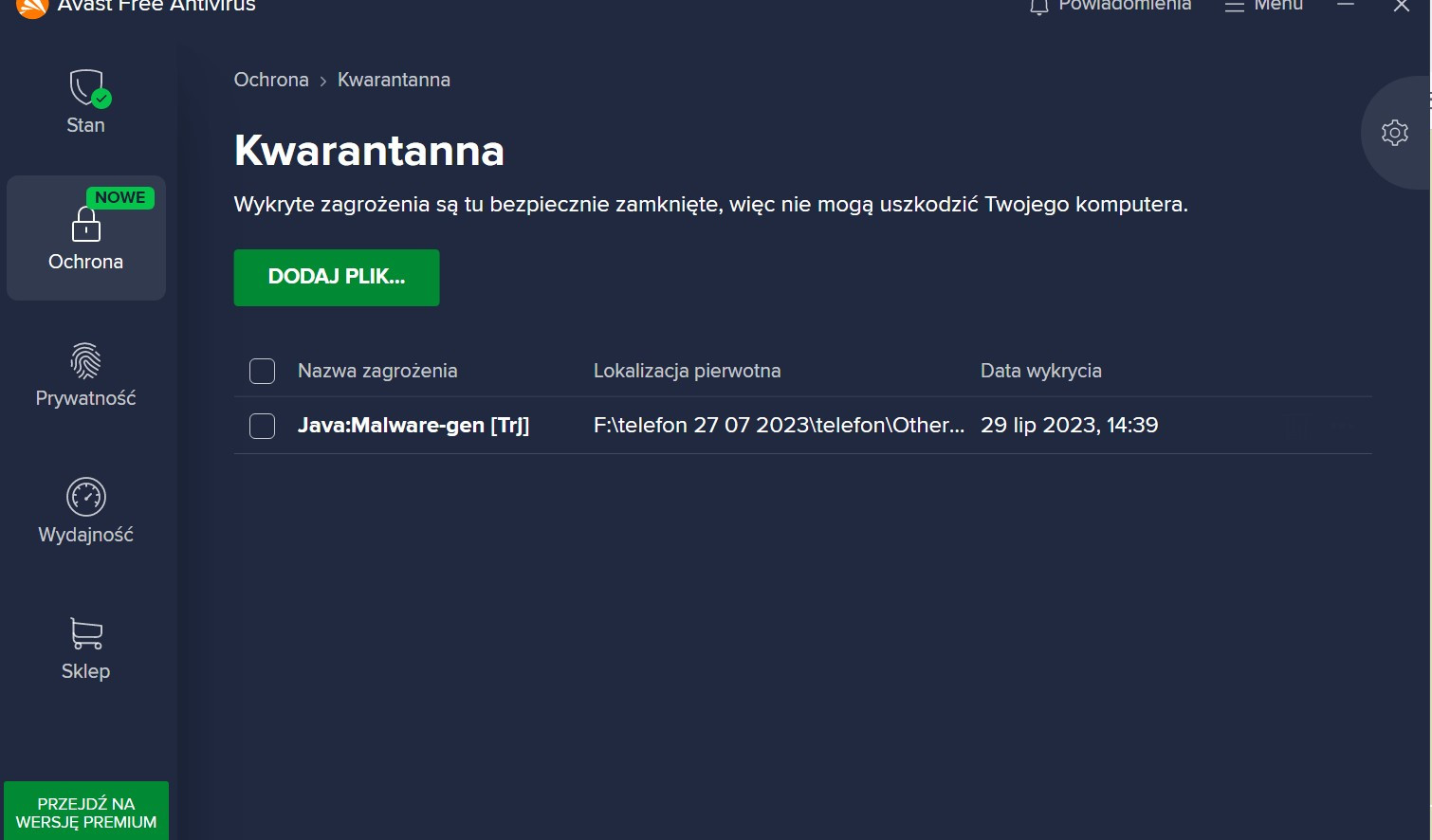Click the F:\telefon 27 07 2023 file path
Image resolution: width=1432 pixels, height=840 pixels.
point(778,426)
